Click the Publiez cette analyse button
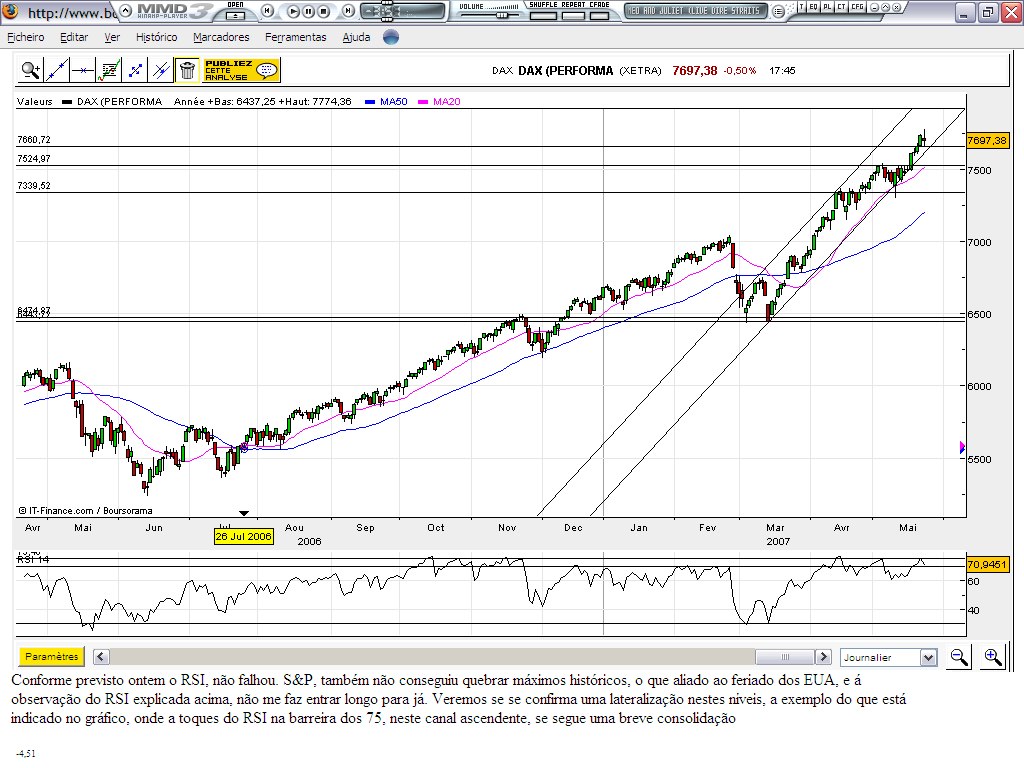The image size is (1024, 768). click(x=241, y=70)
